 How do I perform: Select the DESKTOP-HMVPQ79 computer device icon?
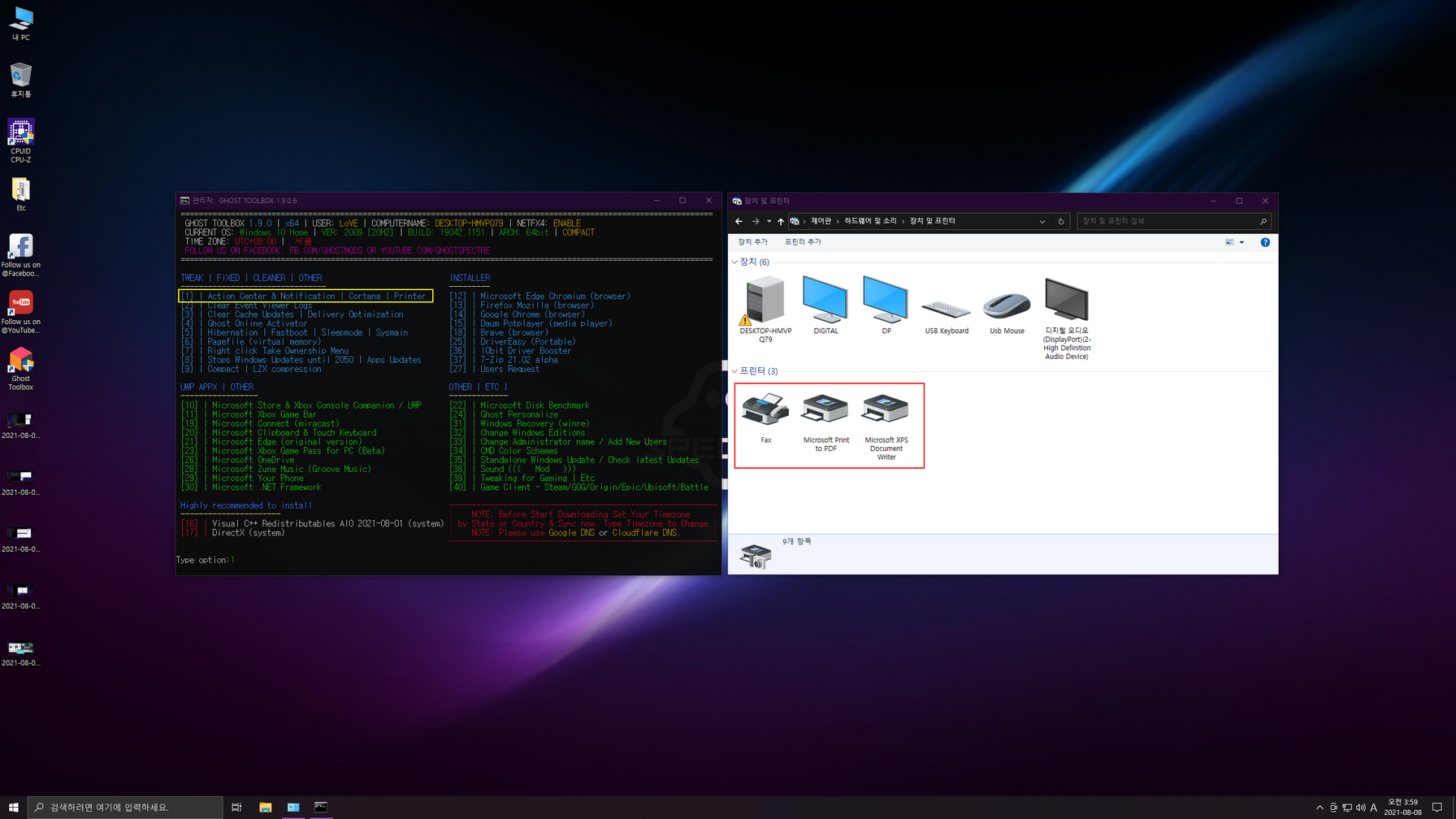point(765,310)
